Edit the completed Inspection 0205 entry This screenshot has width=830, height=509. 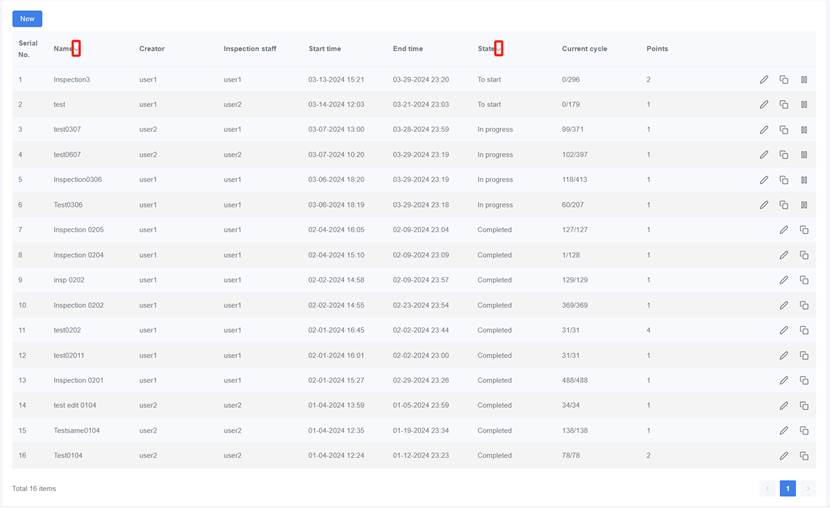[x=784, y=230]
